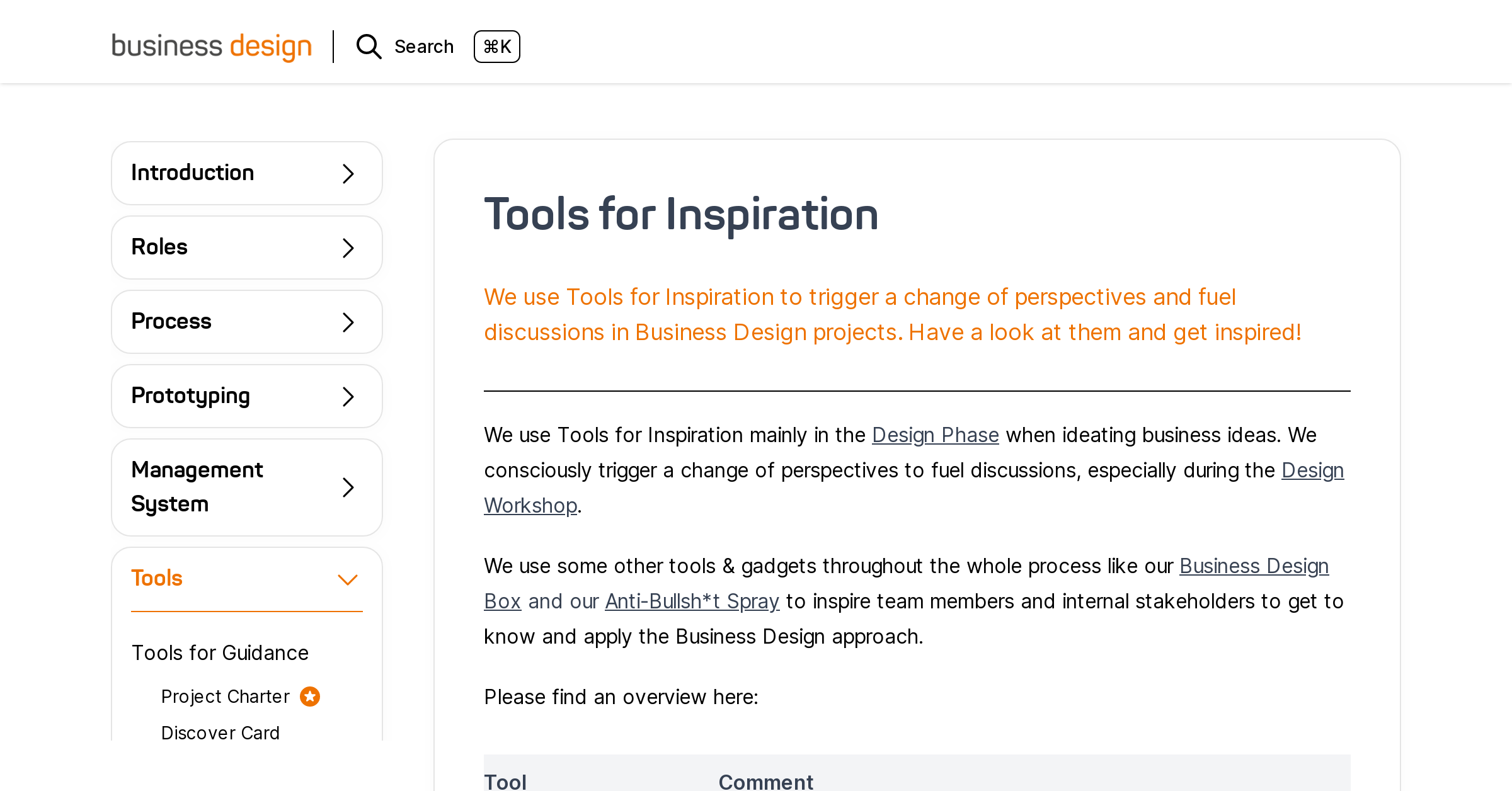
Task: Select Project Charter in the sidebar
Action: point(225,697)
